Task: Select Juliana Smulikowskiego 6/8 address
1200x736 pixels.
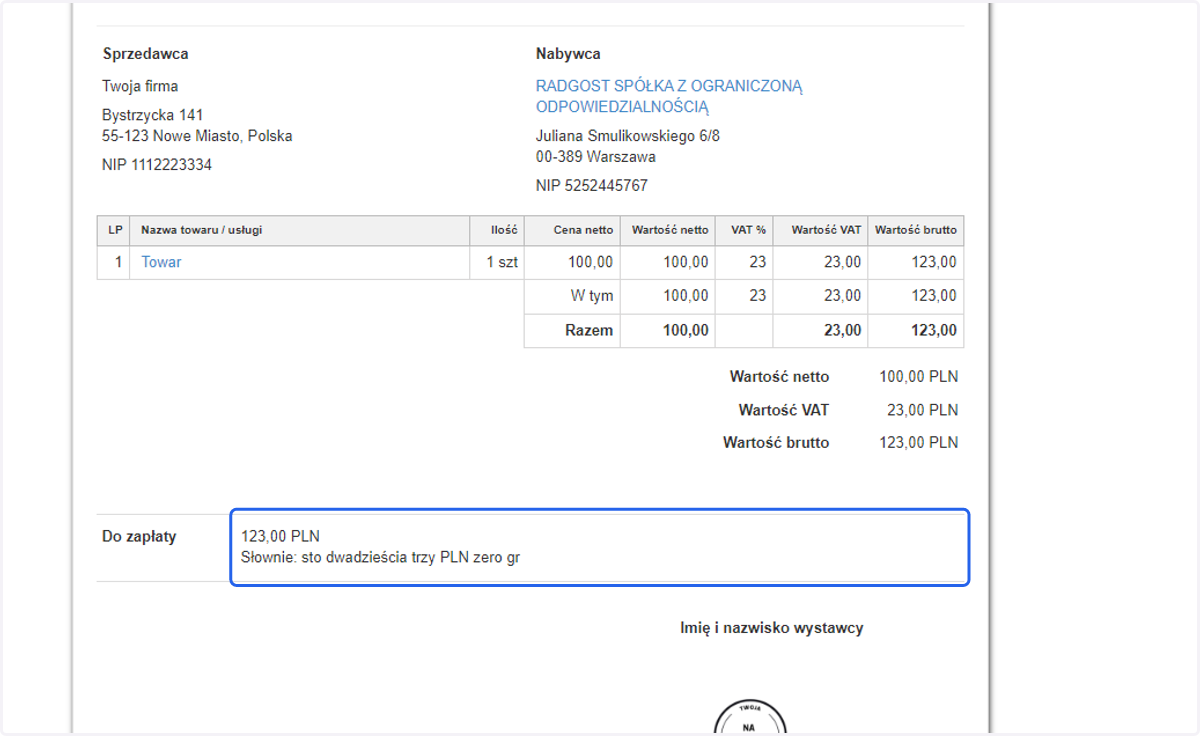Action: pos(628,136)
